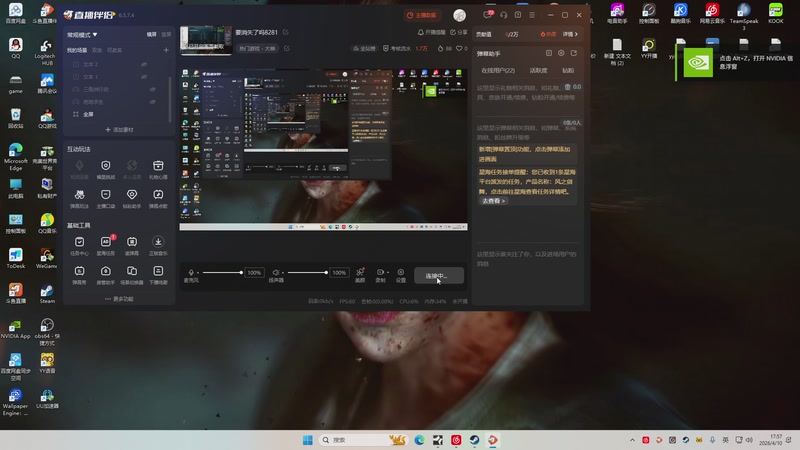Screen dimensions: 800x450
Task: Click microphone 100% value field
Action: (x=254, y=273)
